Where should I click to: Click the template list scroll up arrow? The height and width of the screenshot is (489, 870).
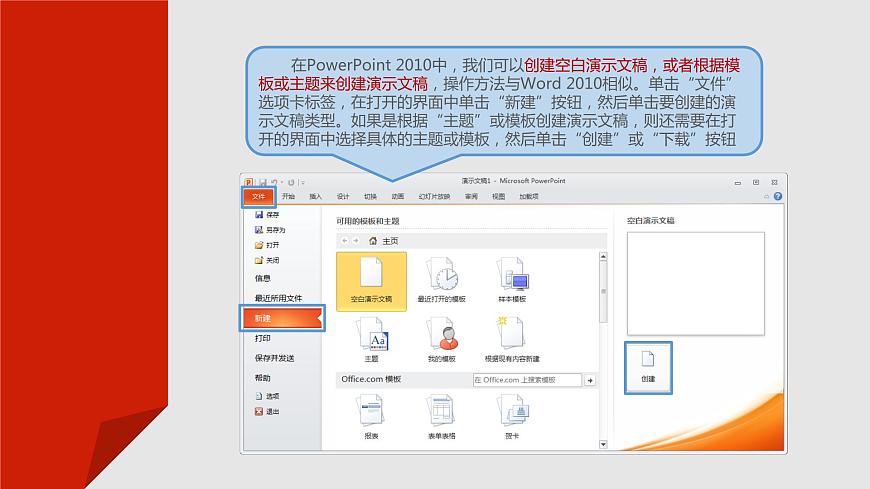coord(603,256)
